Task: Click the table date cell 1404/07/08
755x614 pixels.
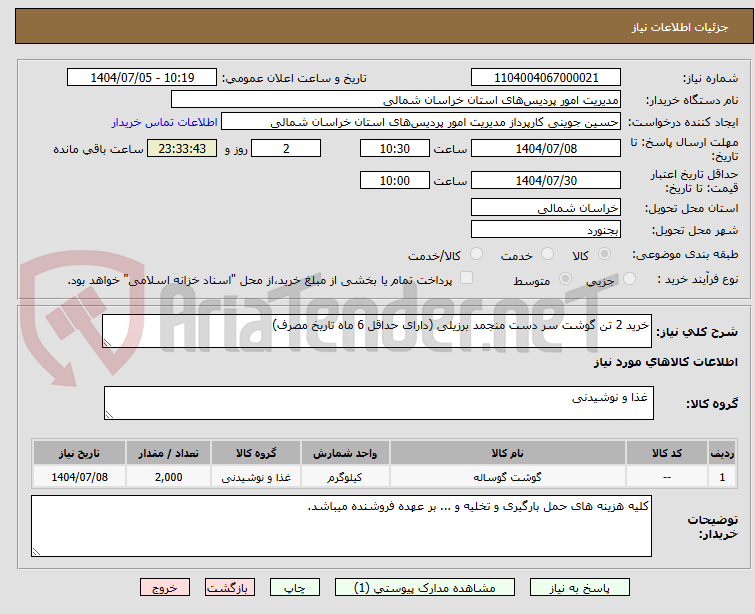Action: point(80,477)
